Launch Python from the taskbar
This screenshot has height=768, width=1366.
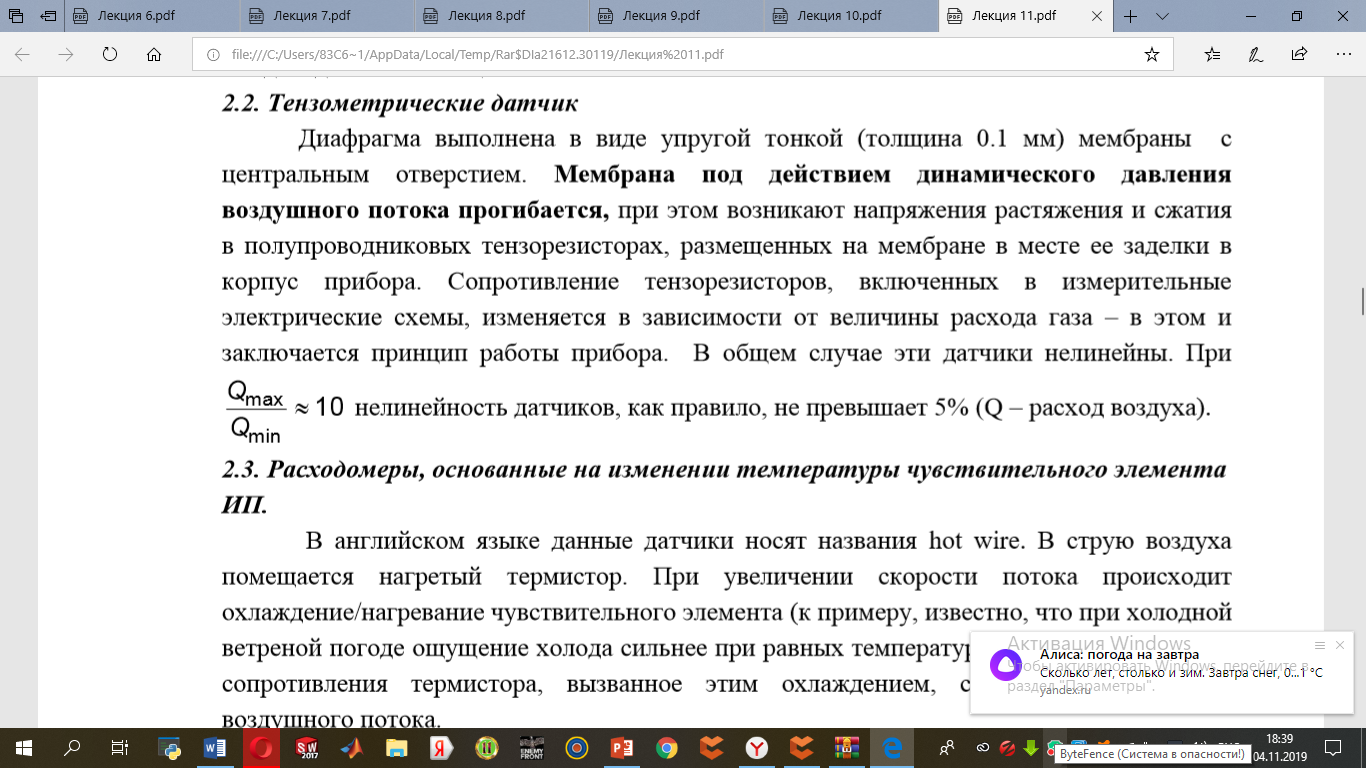tap(170, 747)
